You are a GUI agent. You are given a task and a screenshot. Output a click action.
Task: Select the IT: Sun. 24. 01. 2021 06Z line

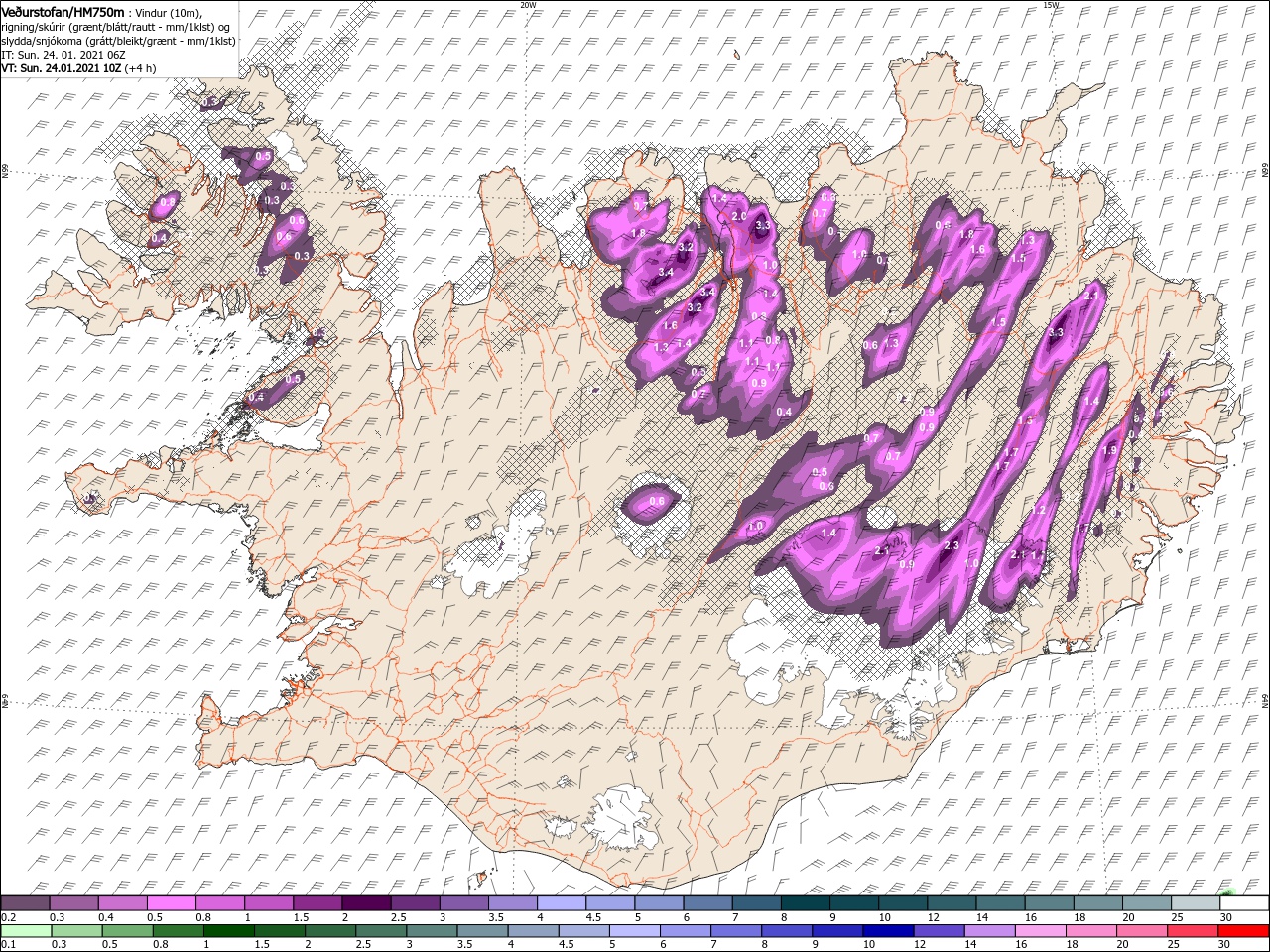[x=64, y=55]
